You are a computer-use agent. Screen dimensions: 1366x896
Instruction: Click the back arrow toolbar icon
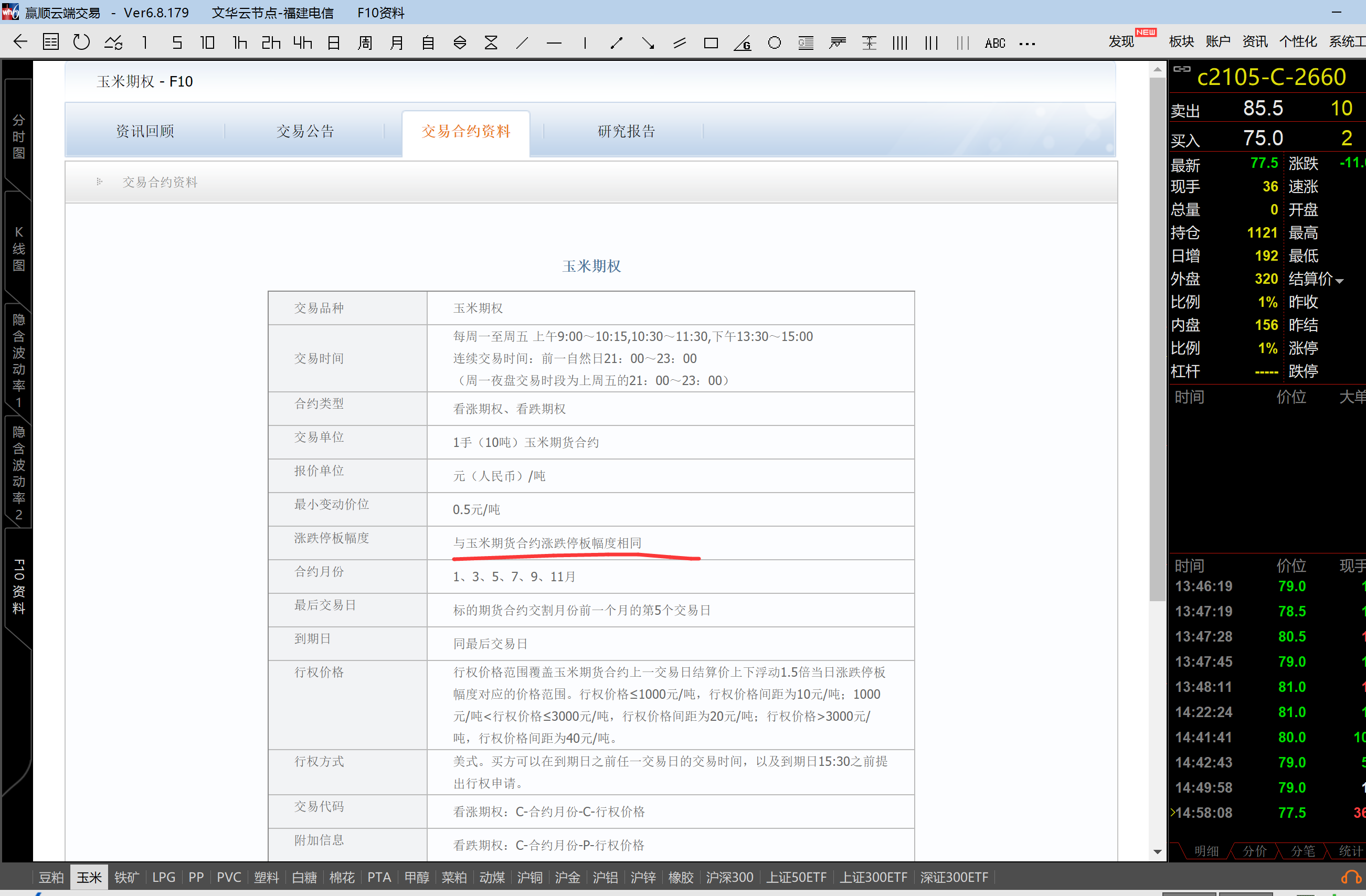pos(20,42)
